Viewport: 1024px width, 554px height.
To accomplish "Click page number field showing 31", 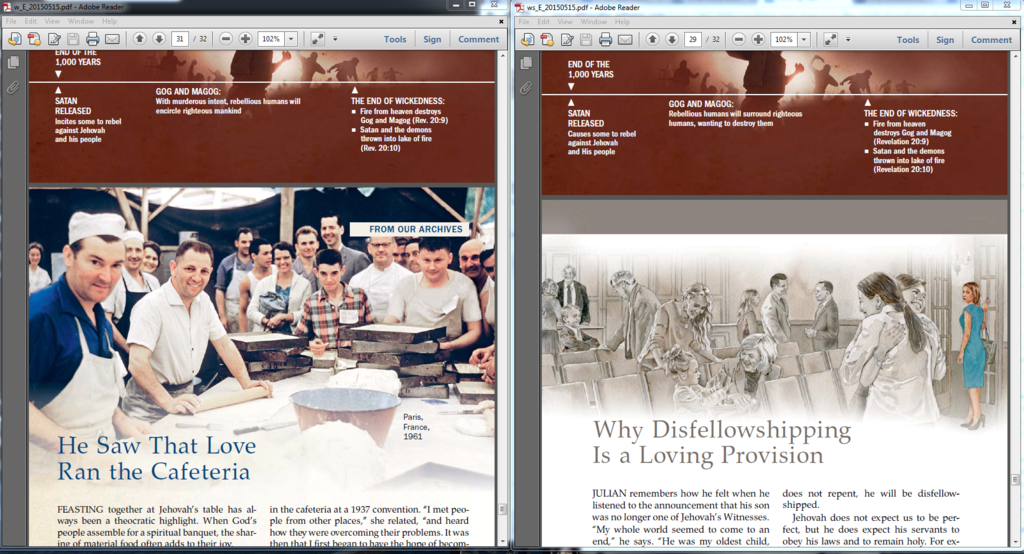I will pos(180,39).
